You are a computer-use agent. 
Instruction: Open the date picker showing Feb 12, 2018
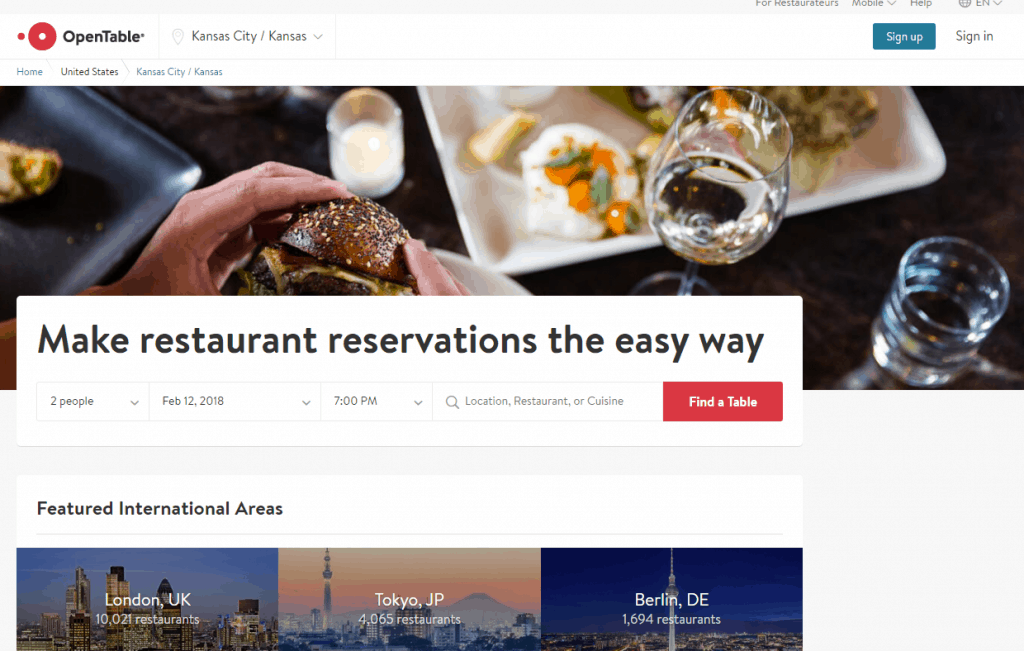235,402
